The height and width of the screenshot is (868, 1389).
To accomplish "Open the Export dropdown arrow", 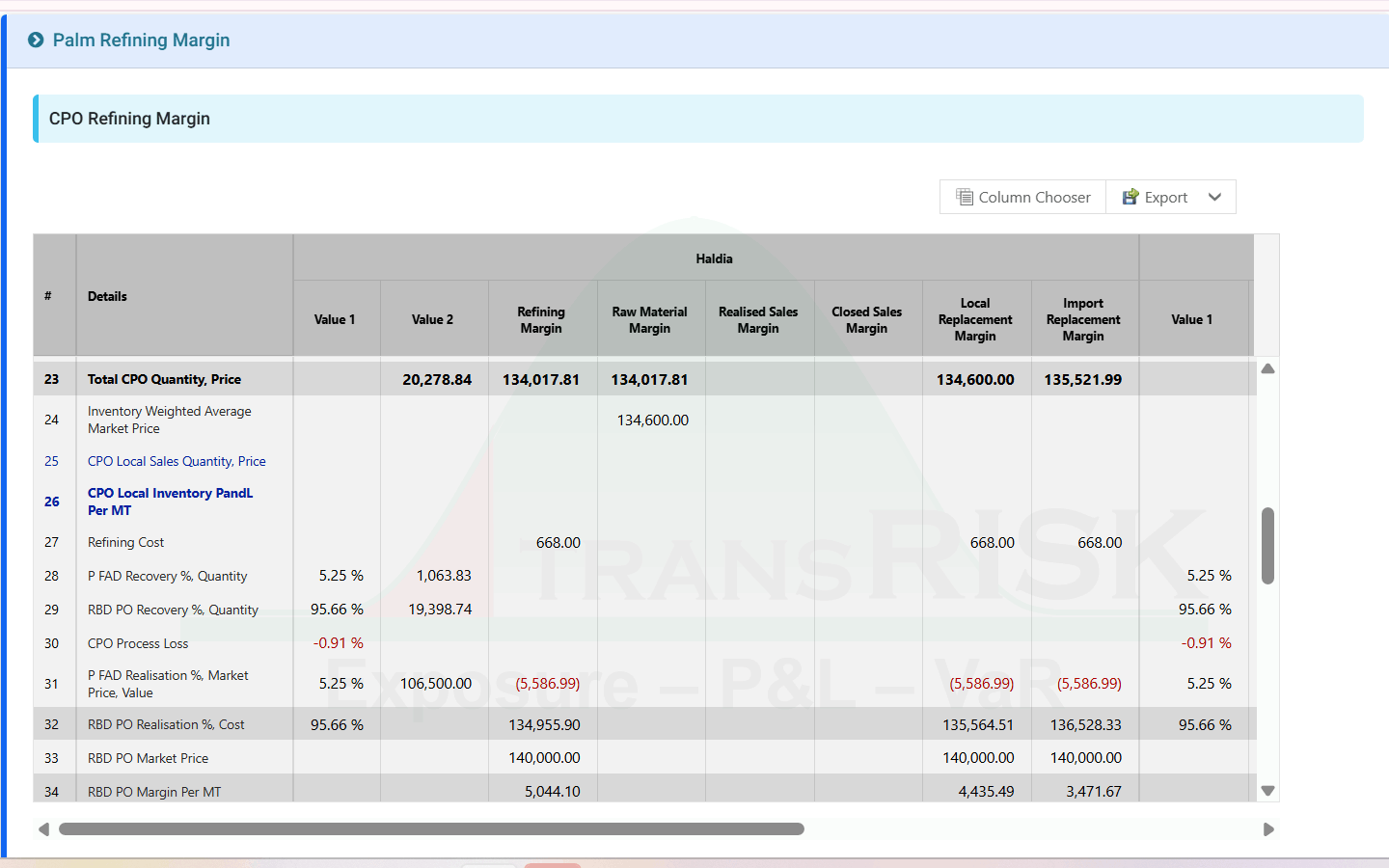I will 1214,197.
